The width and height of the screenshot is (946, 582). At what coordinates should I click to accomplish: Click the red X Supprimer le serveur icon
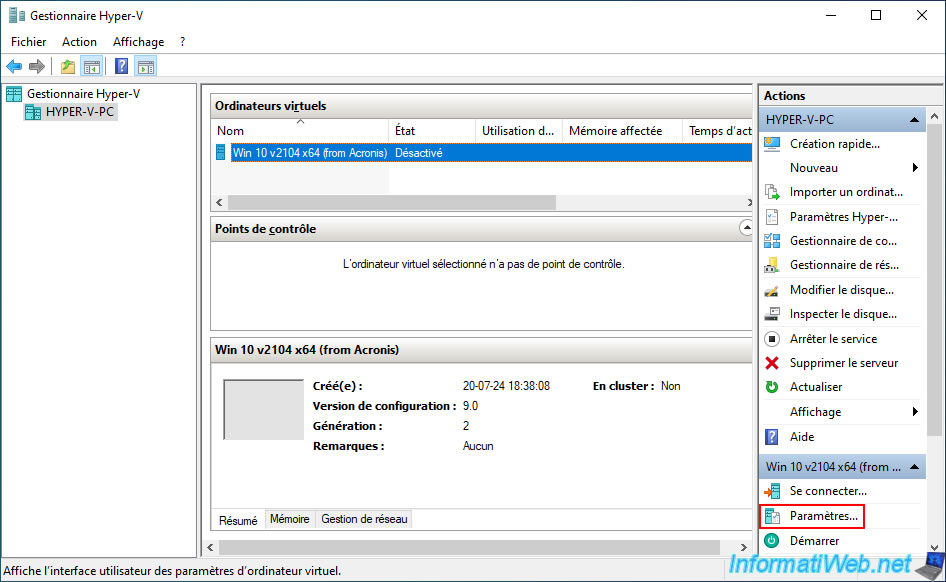tap(772, 363)
